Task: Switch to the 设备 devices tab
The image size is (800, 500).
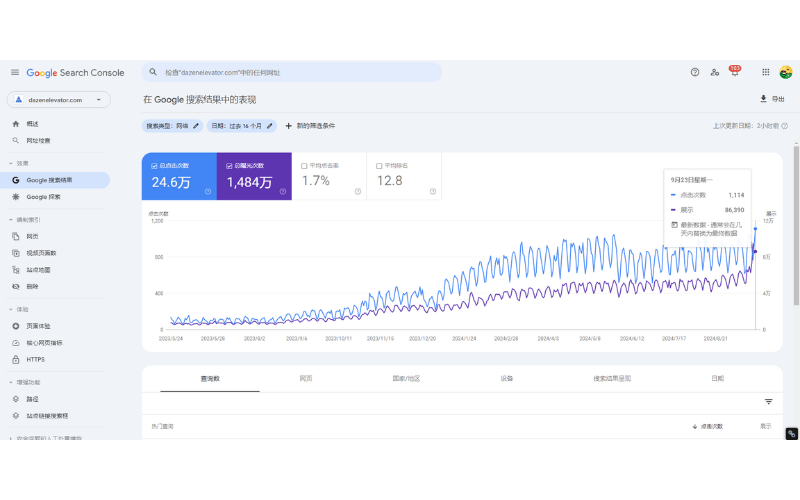Action: coord(507,379)
